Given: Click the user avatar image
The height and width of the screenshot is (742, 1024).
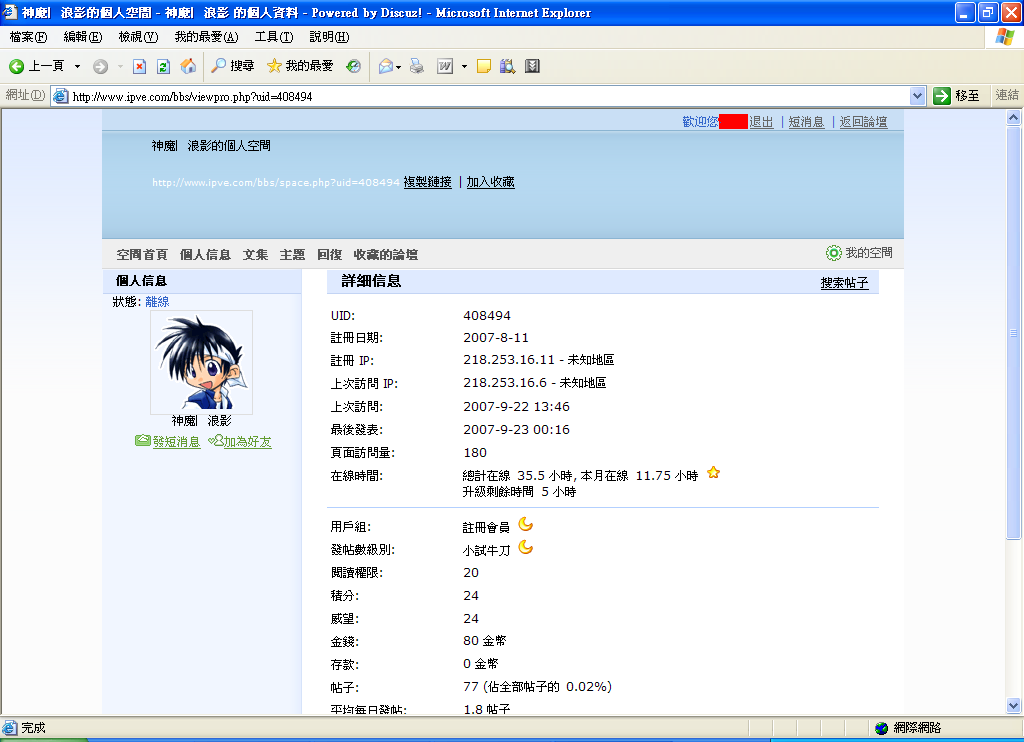Looking at the screenshot, I should (201, 362).
